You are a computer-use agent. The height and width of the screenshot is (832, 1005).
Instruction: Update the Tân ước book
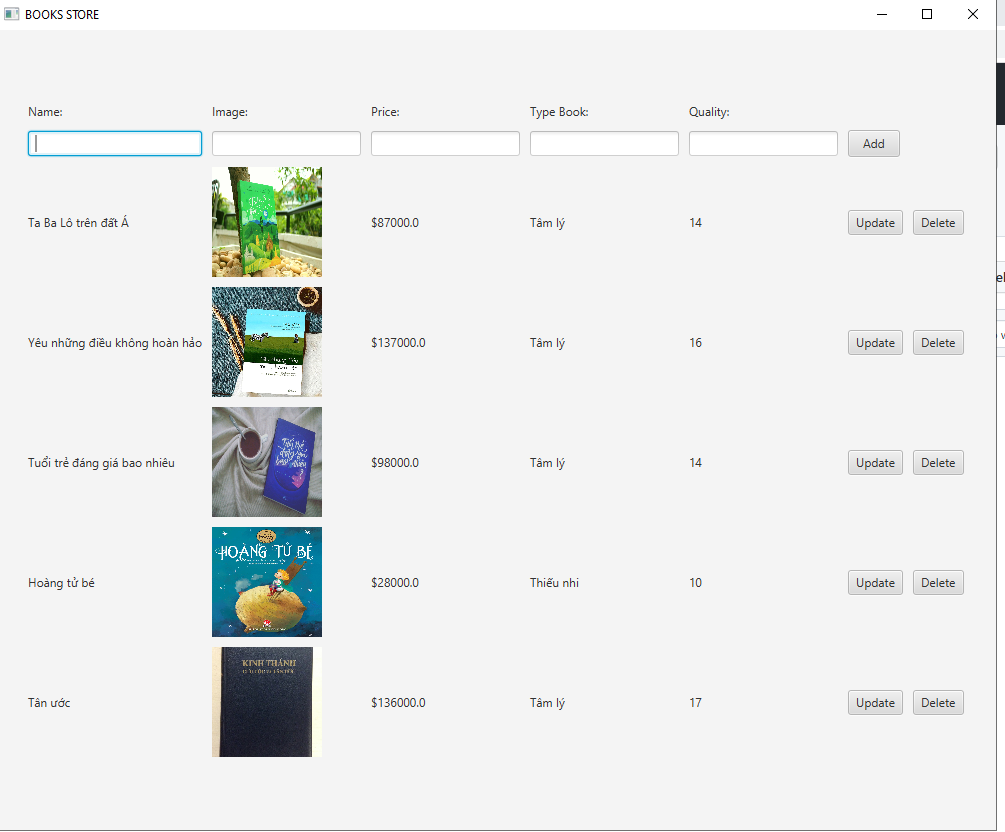coord(875,702)
